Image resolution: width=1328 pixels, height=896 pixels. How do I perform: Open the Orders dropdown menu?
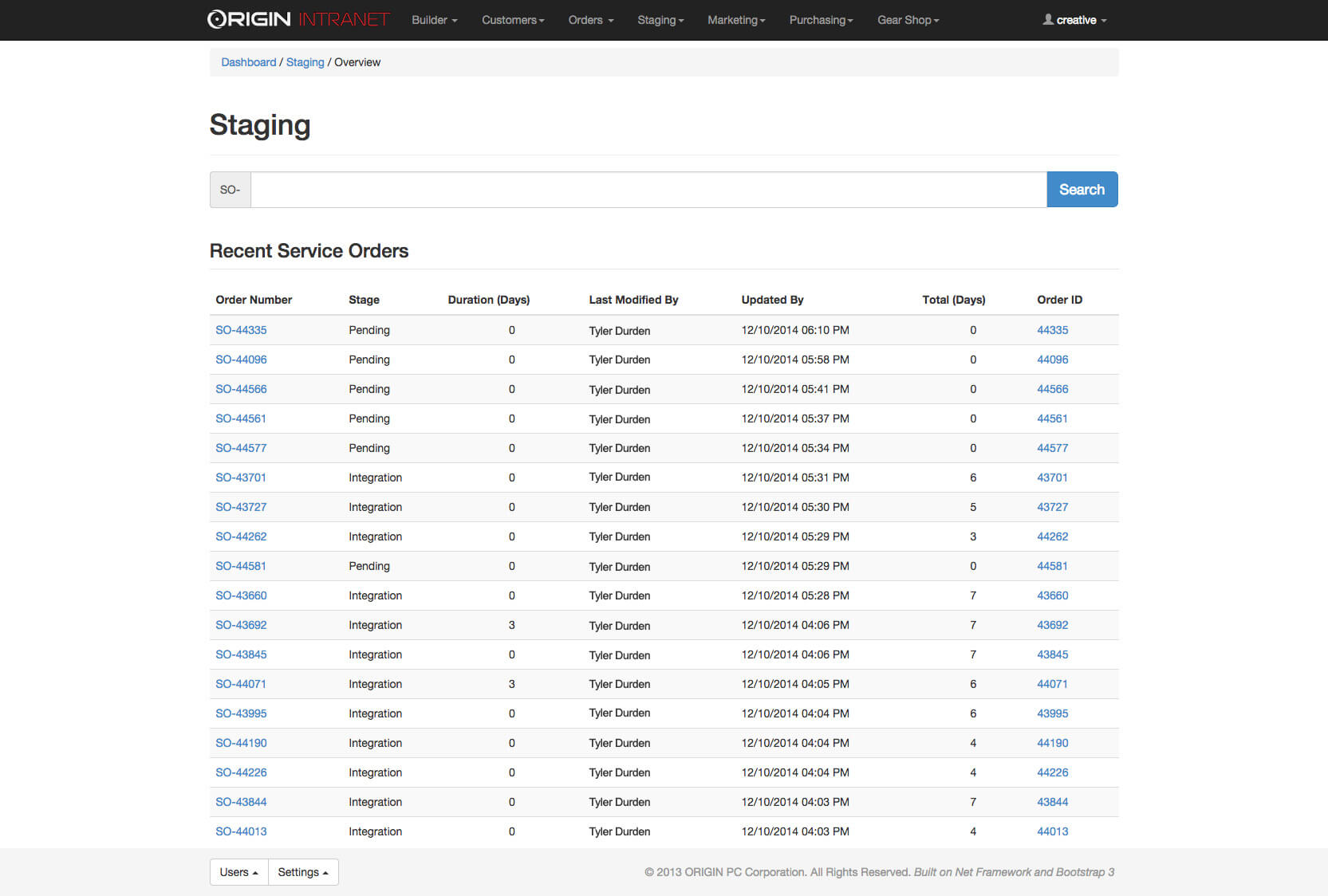pos(591,20)
